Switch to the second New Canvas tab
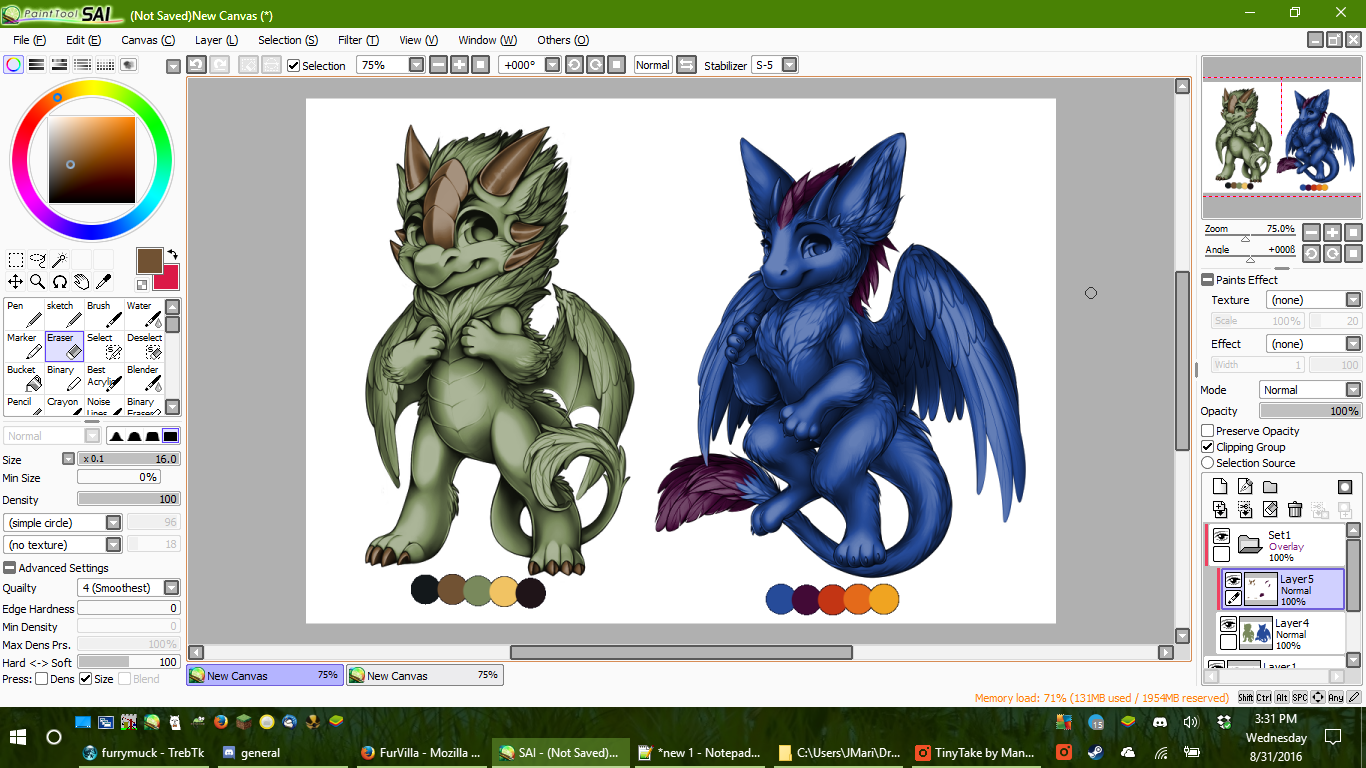 point(425,676)
